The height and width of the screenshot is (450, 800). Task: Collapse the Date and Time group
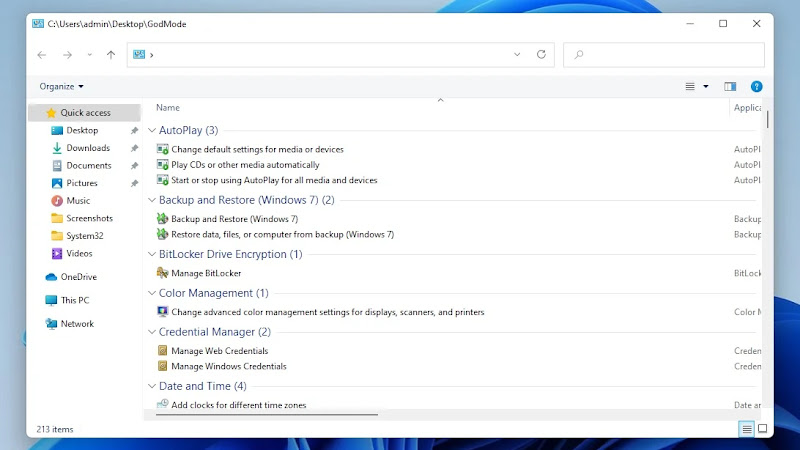pos(152,386)
